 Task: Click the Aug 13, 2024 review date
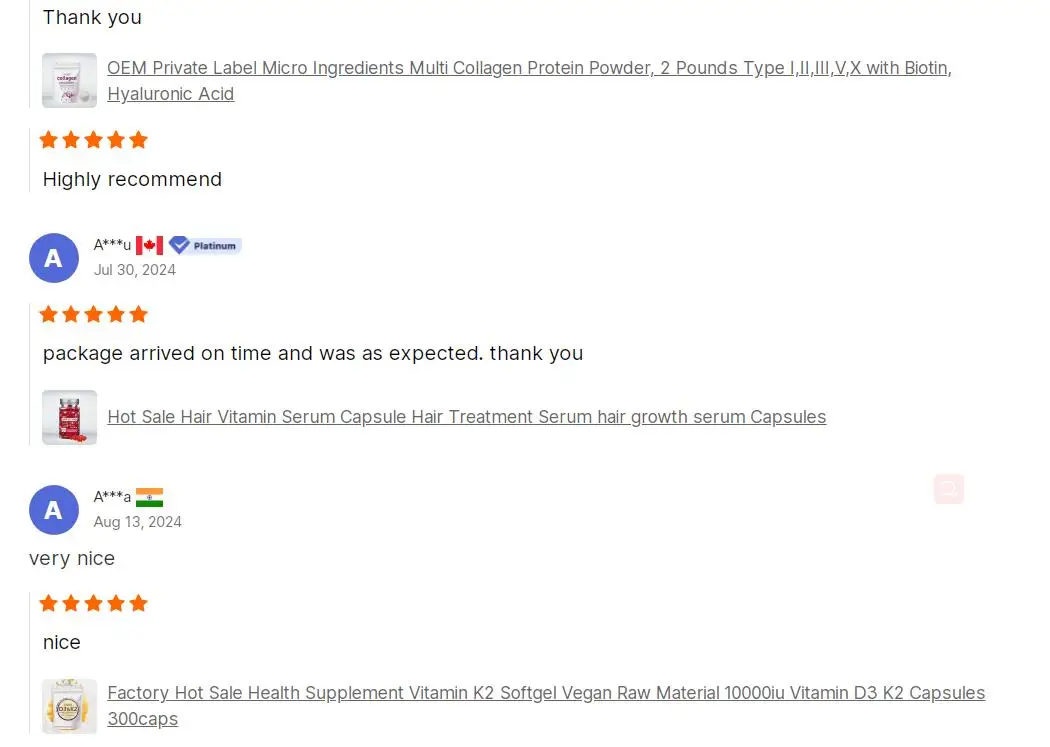(137, 521)
